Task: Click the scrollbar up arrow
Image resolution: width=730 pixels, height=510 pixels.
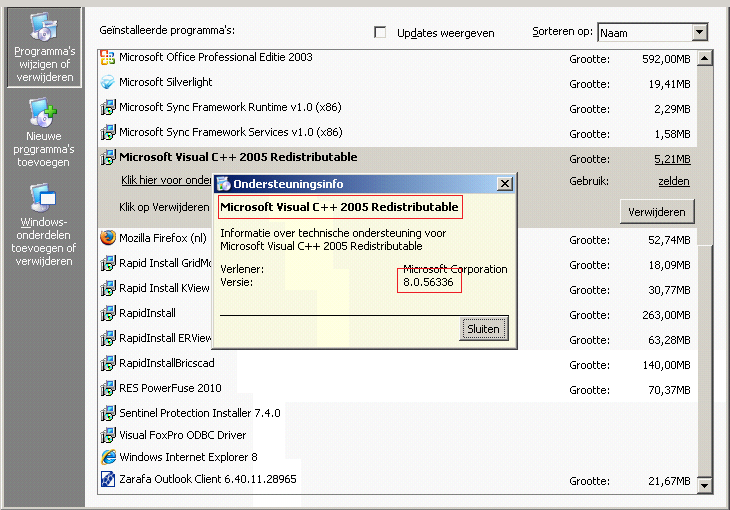Action: 705,58
